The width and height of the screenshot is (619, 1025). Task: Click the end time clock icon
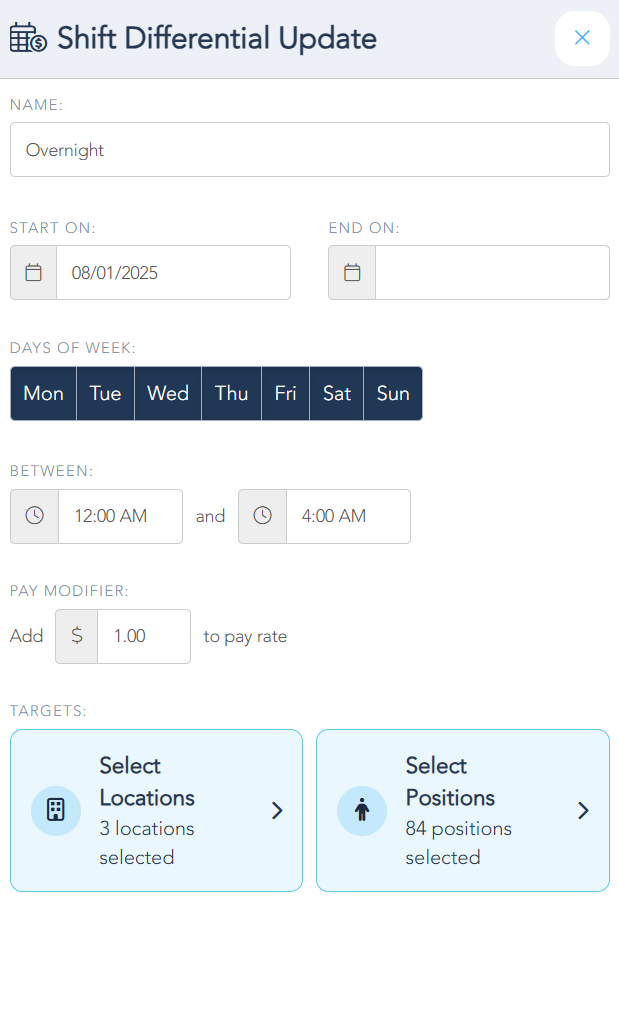262,516
